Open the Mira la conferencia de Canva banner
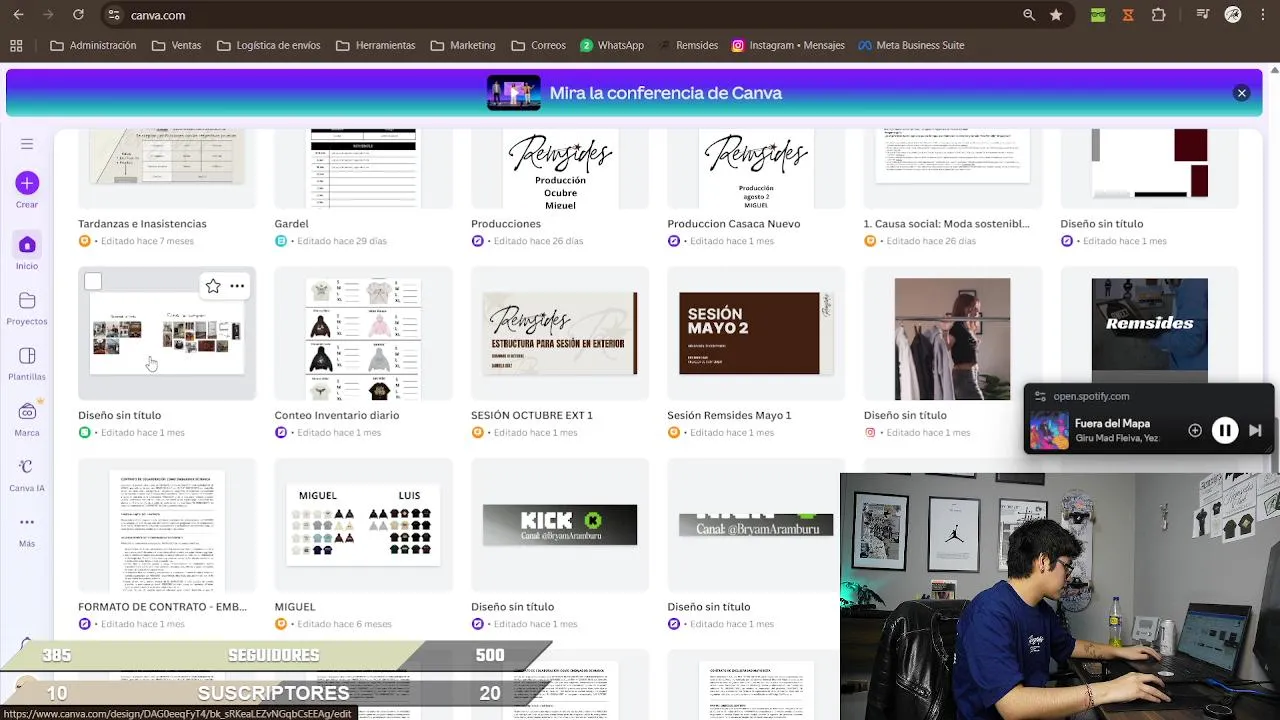This screenshot has height=720, width=1280. click(634, 93)
